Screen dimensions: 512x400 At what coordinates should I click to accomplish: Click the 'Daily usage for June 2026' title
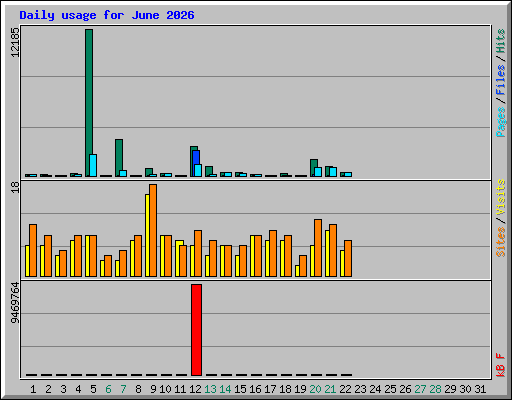coord(107,15)
